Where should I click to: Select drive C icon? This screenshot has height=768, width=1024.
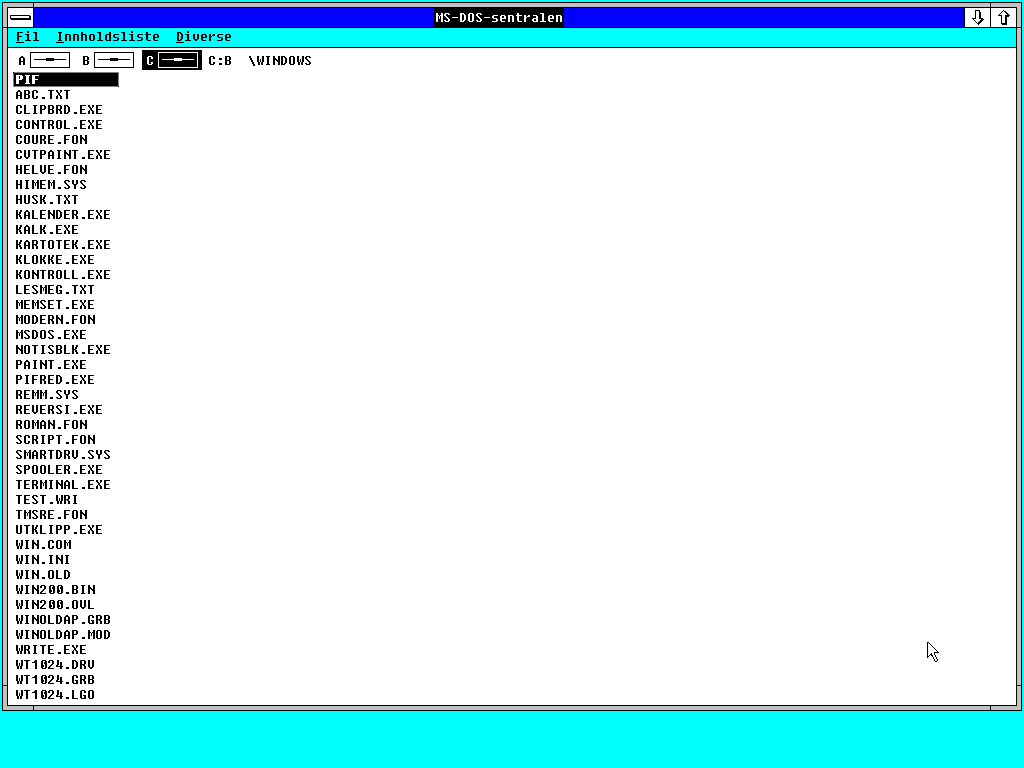[172, 61]
